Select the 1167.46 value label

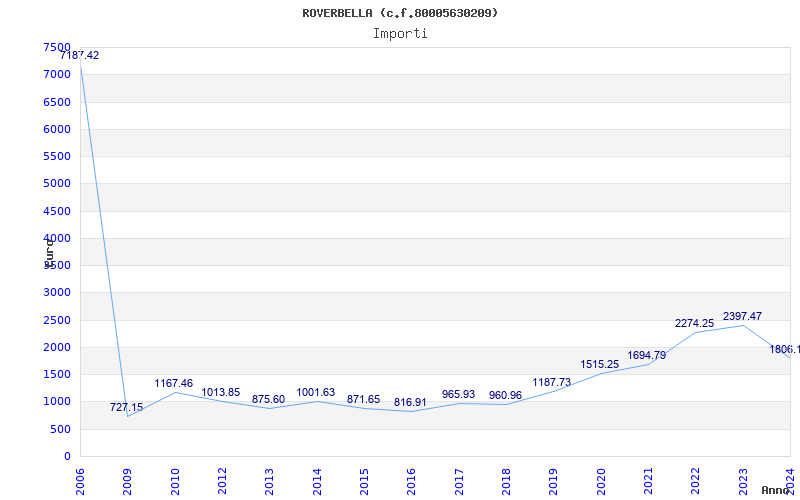(x=174, y=384)
